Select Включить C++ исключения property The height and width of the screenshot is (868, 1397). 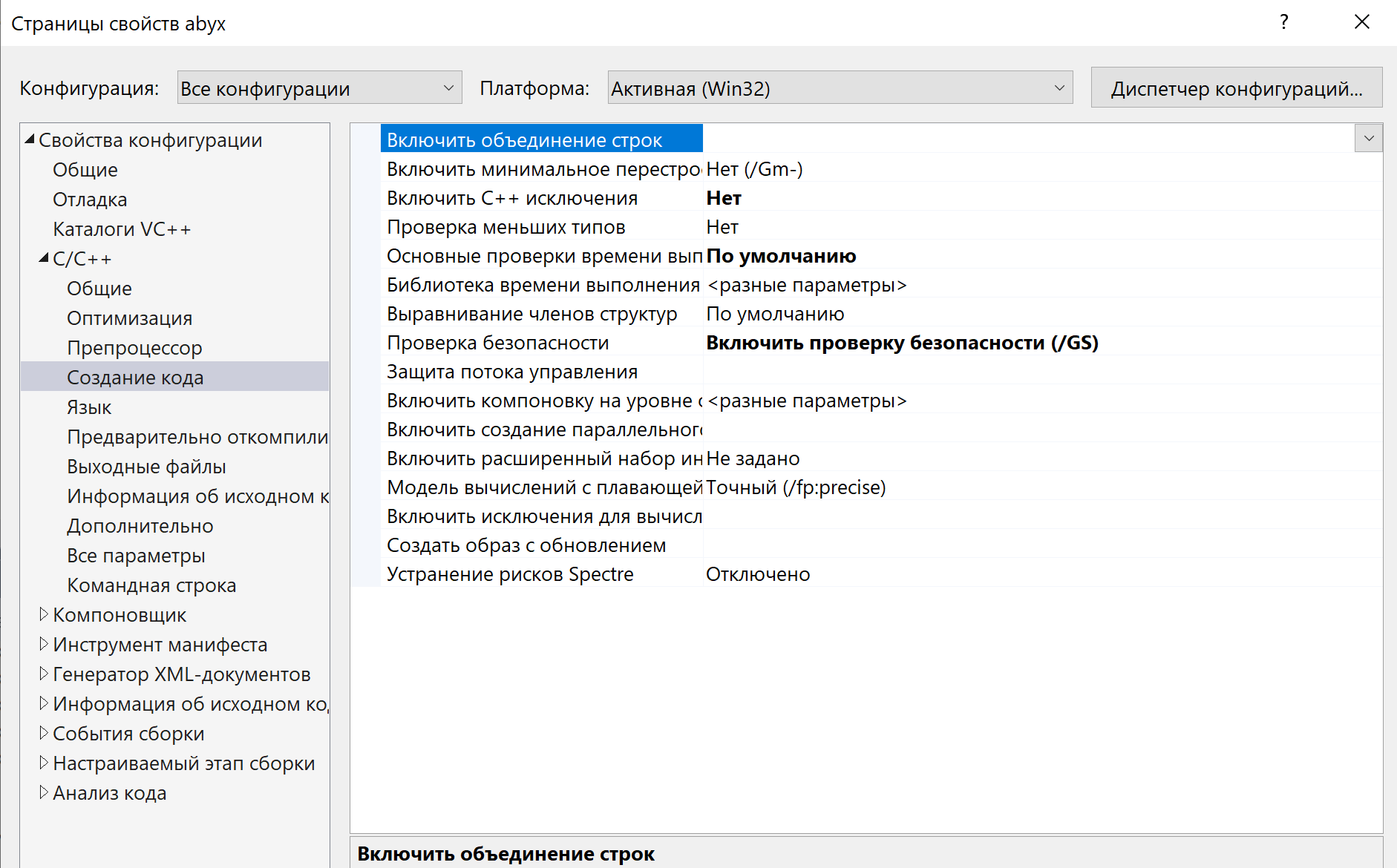tap(512, 198)
